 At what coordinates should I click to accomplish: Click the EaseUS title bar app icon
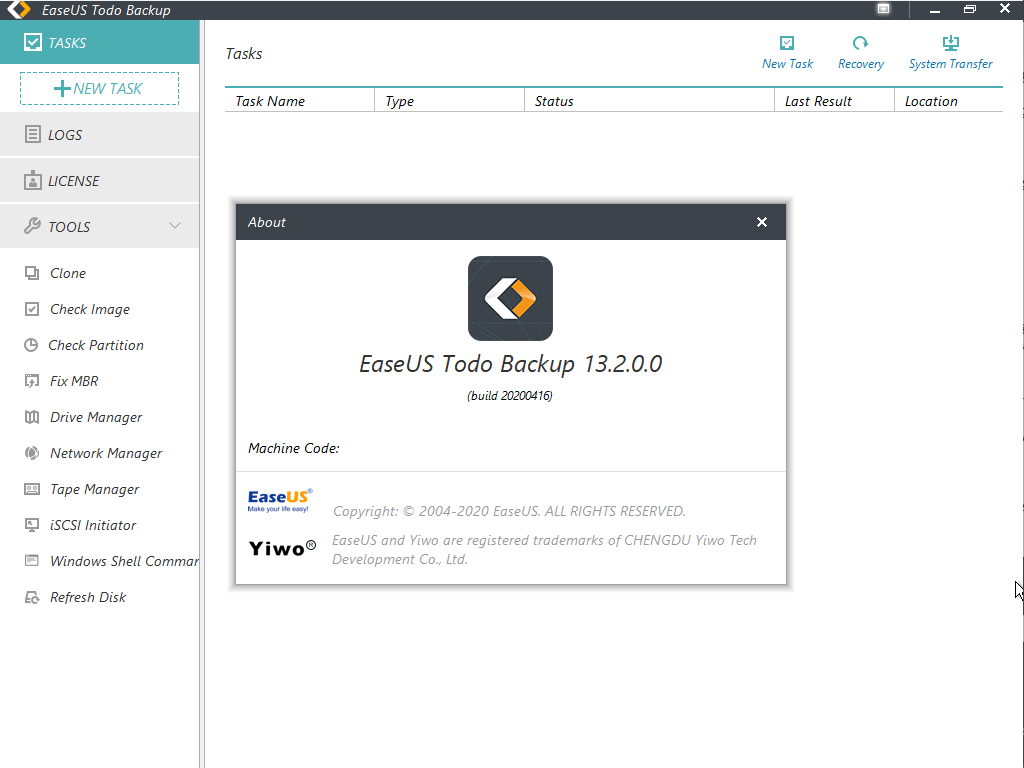tap(19, 9)
